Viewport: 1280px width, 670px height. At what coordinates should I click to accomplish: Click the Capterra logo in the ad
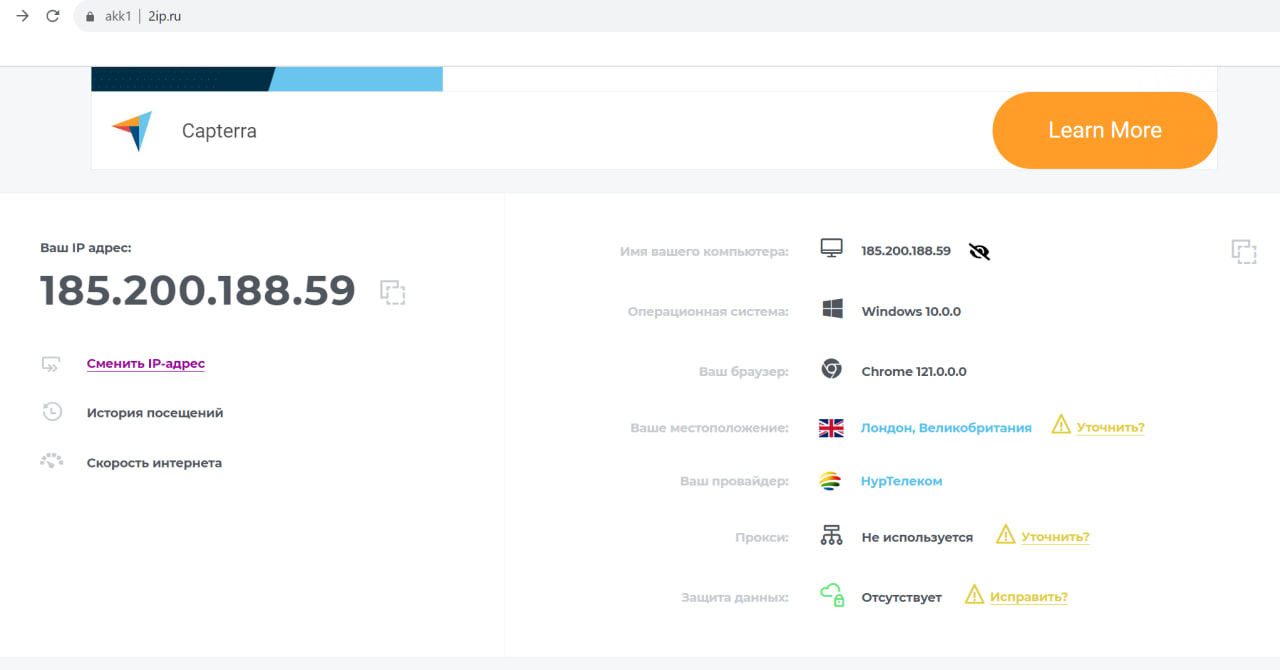[132, 131]
